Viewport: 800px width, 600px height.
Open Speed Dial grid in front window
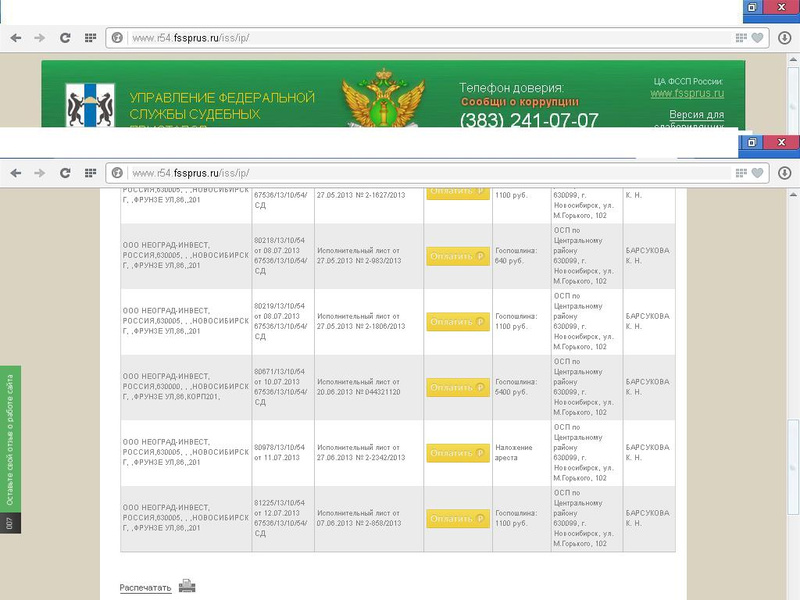click(x=90, y=173)
